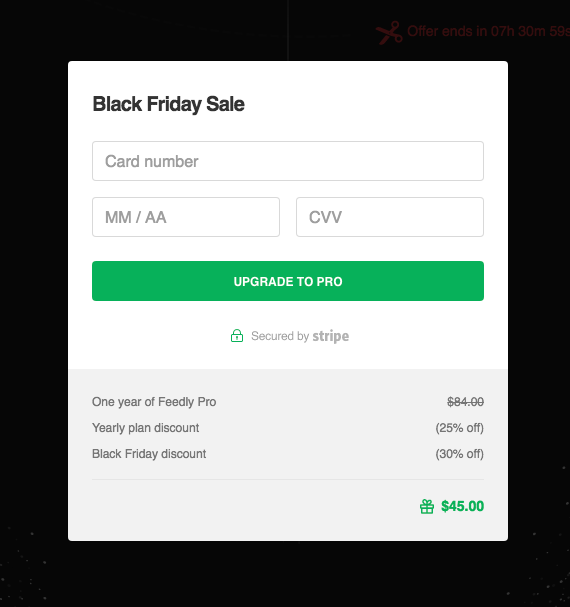Click the $45.00 total price
This screenshot has width=570, height=607.
[462, 506]
